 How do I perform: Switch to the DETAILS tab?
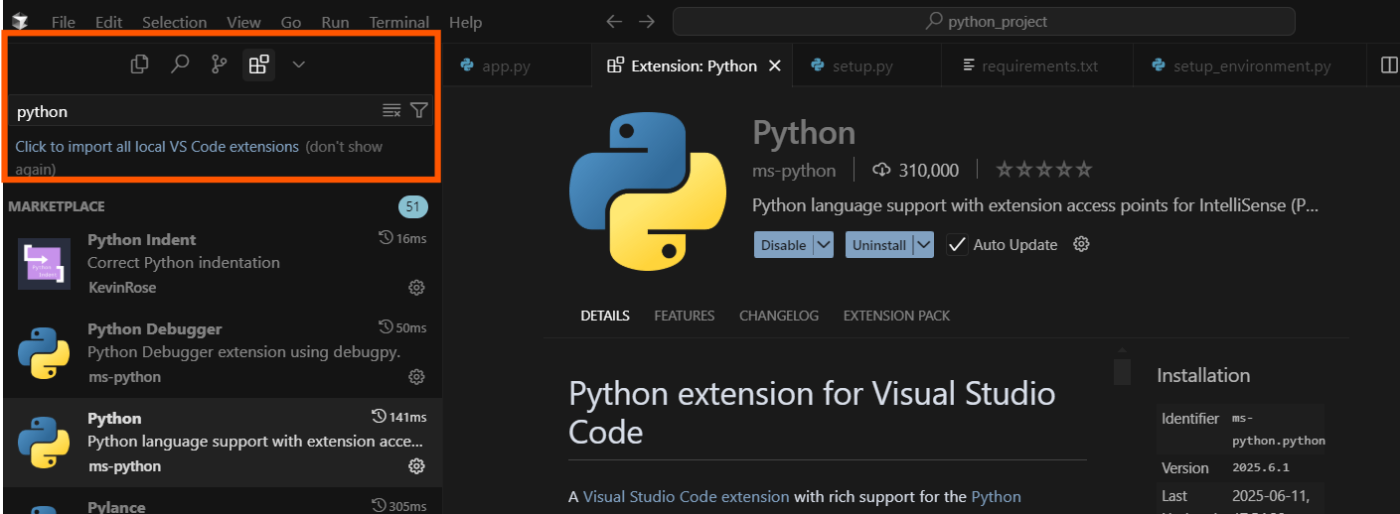point(605,316)
